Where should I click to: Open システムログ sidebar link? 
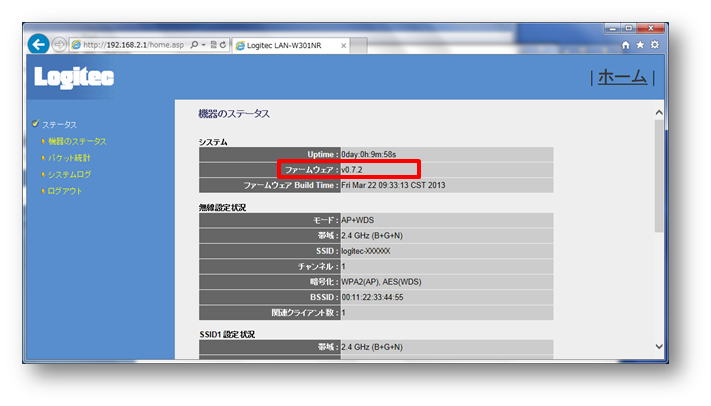click(69, 174)
